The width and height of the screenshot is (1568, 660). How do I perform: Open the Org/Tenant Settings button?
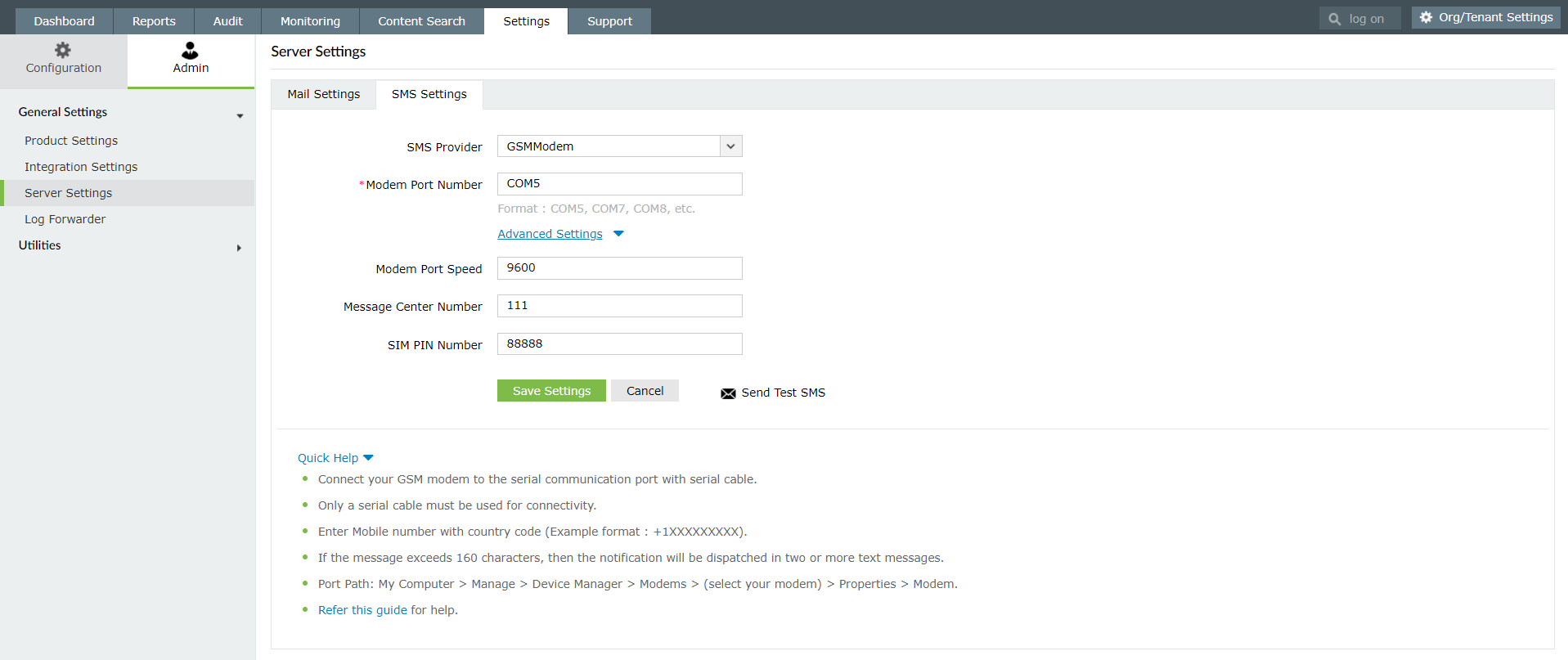click(x=1485, y=17)
